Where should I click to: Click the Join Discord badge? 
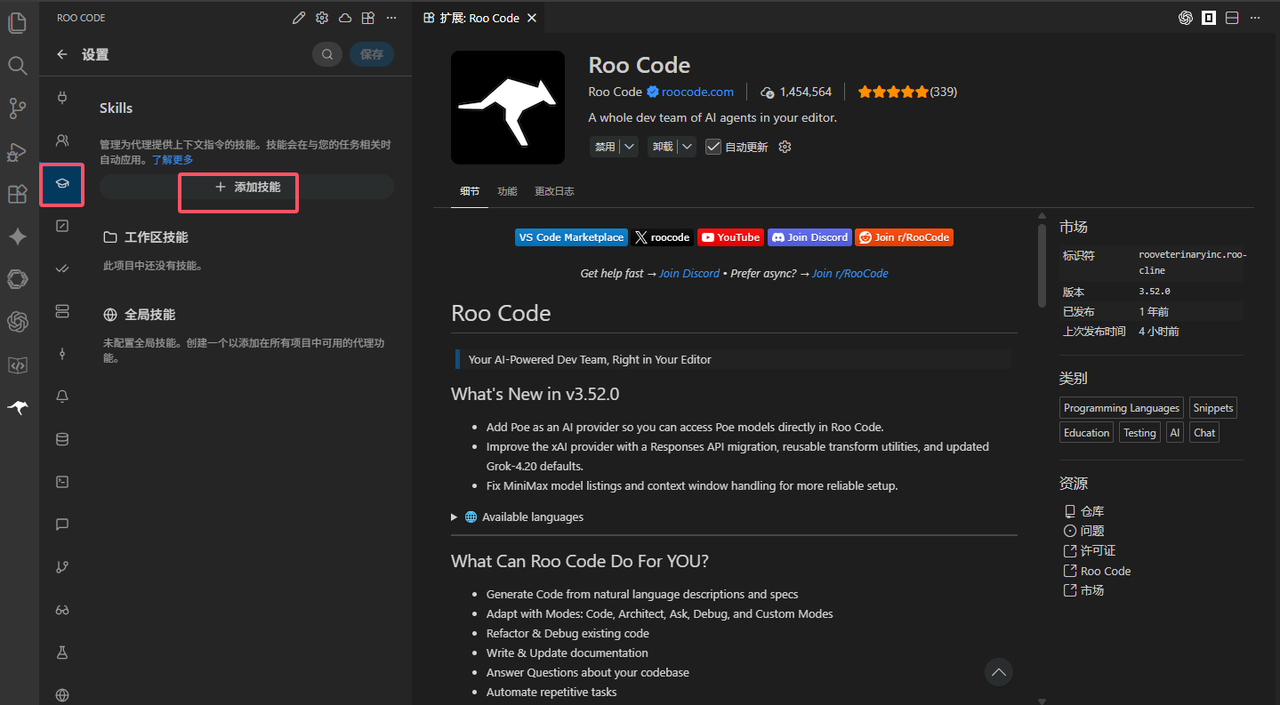(809, 237)
